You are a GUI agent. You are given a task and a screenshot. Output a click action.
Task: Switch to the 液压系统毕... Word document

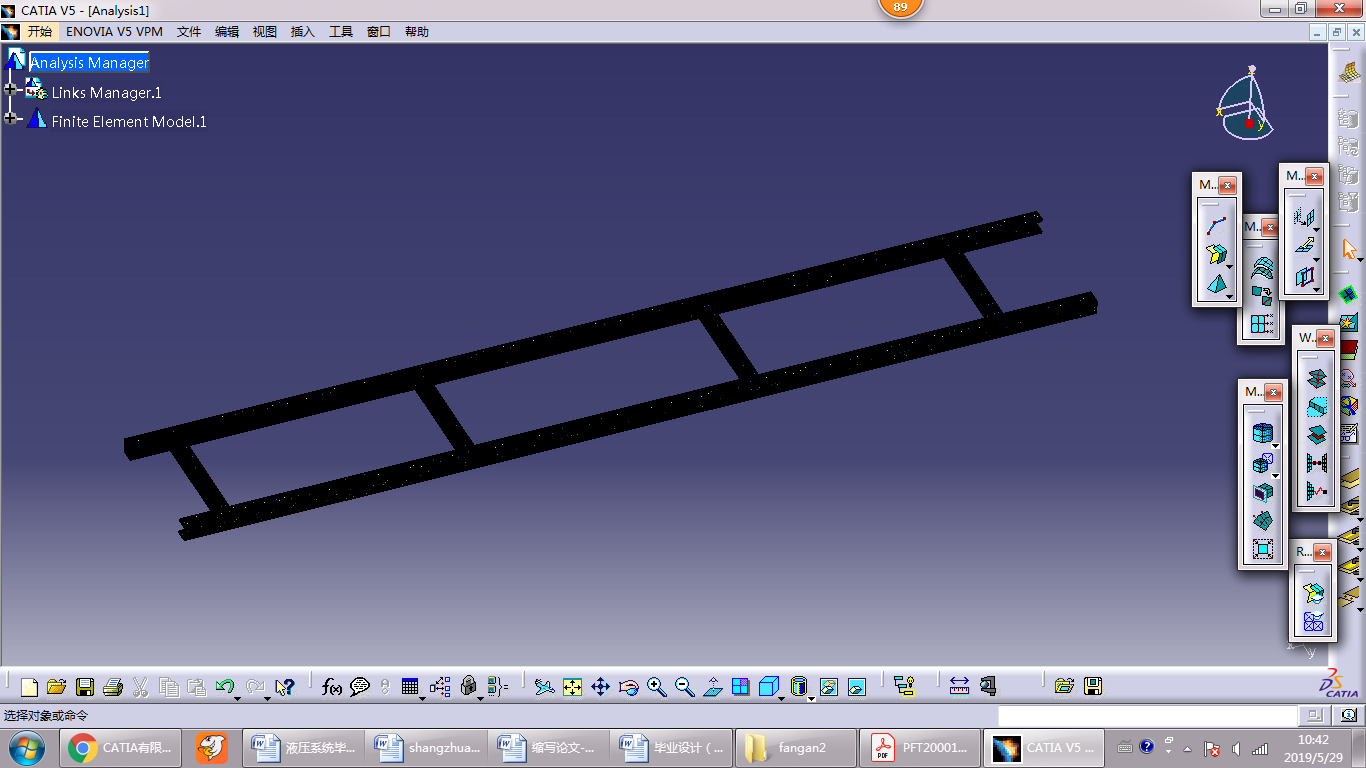click(305, 747)
